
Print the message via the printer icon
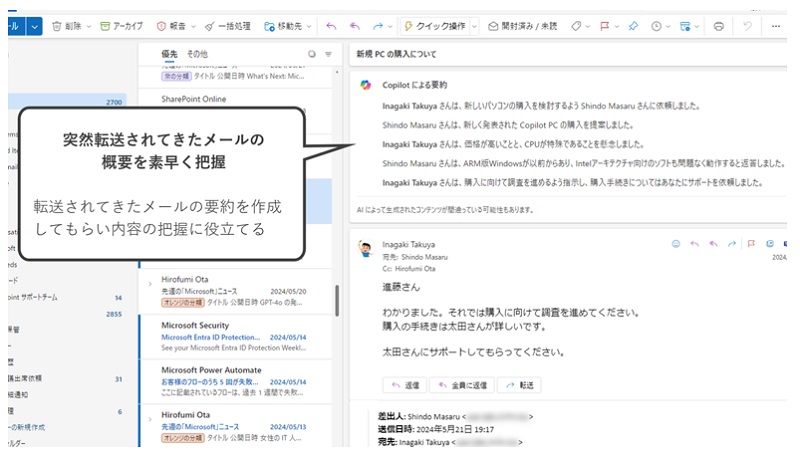coord(718,26)
